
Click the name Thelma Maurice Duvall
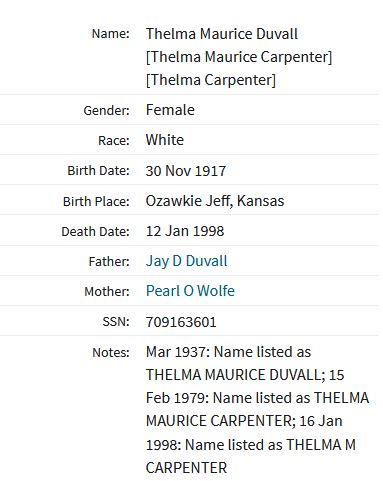click(222, 34)
